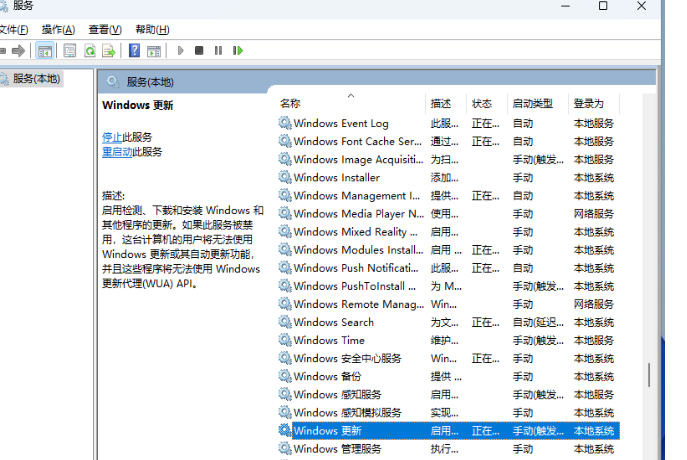Viewport: 687px width, 460px height.
Task: Select the gear icon of Windows Time
Action: [285, 340]
